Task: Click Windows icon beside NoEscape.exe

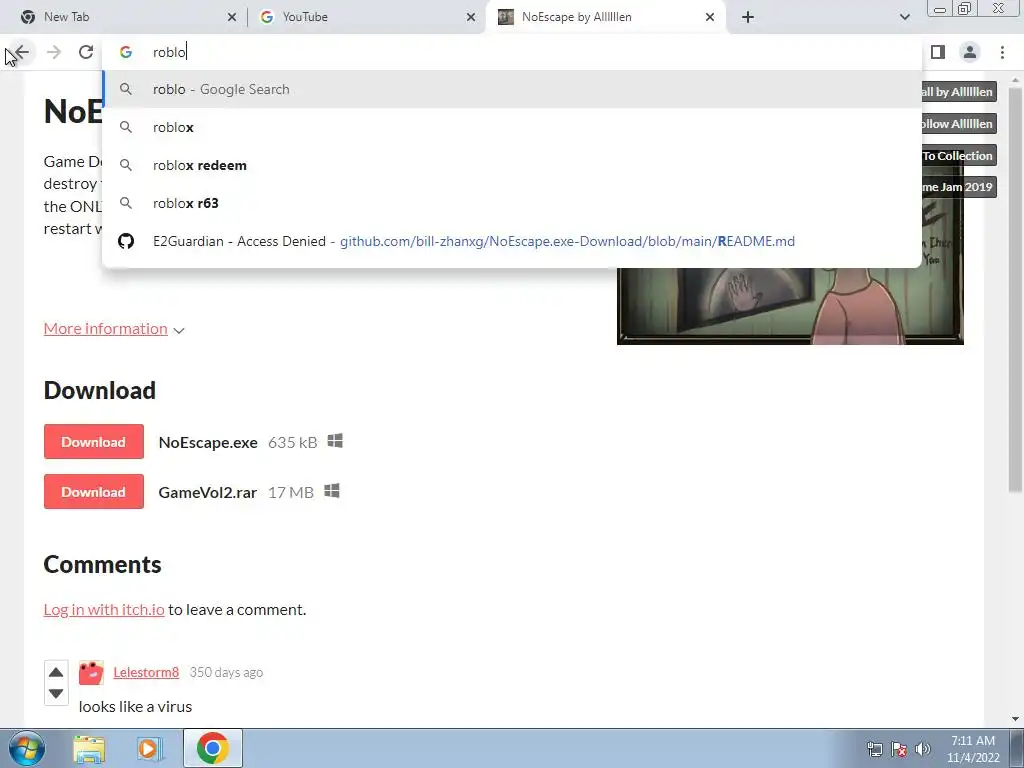Action: coord(335,441)
